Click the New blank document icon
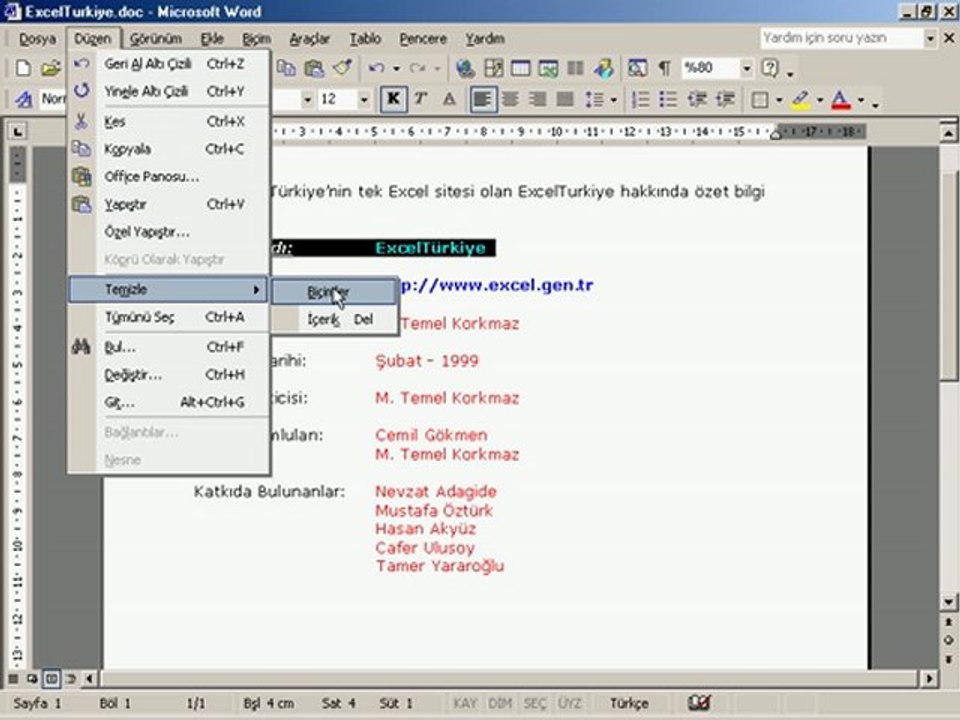This screenshot has width=960, height=720. point(23,68)
